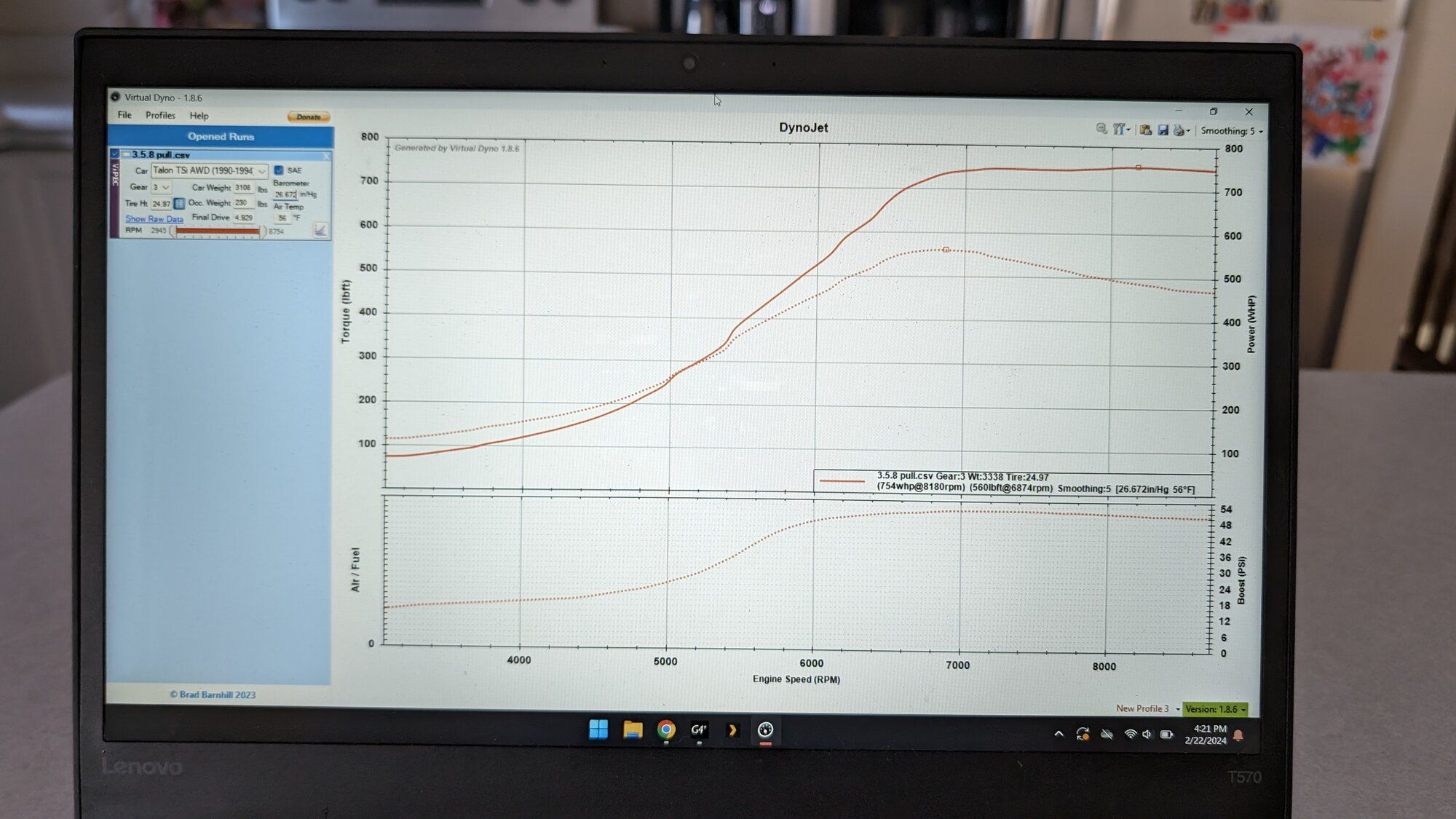1456x819 pixels.
Task: Click the peak torque marker on the graph
Action: (x=946, y=250)
